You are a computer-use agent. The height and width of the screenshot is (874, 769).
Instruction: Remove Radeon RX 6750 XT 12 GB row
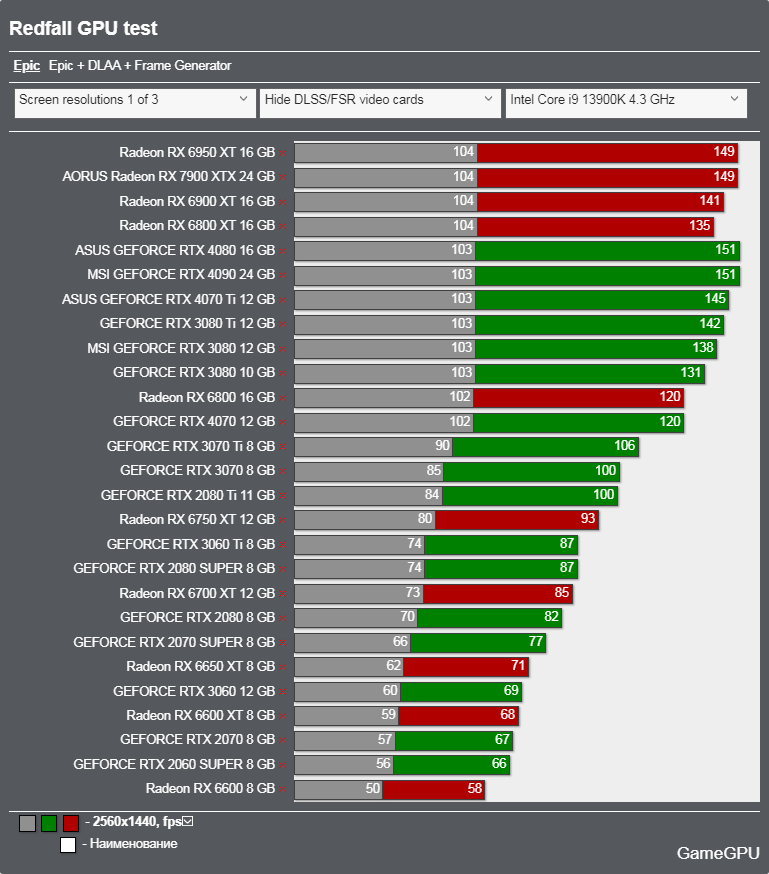pos(283,521)
